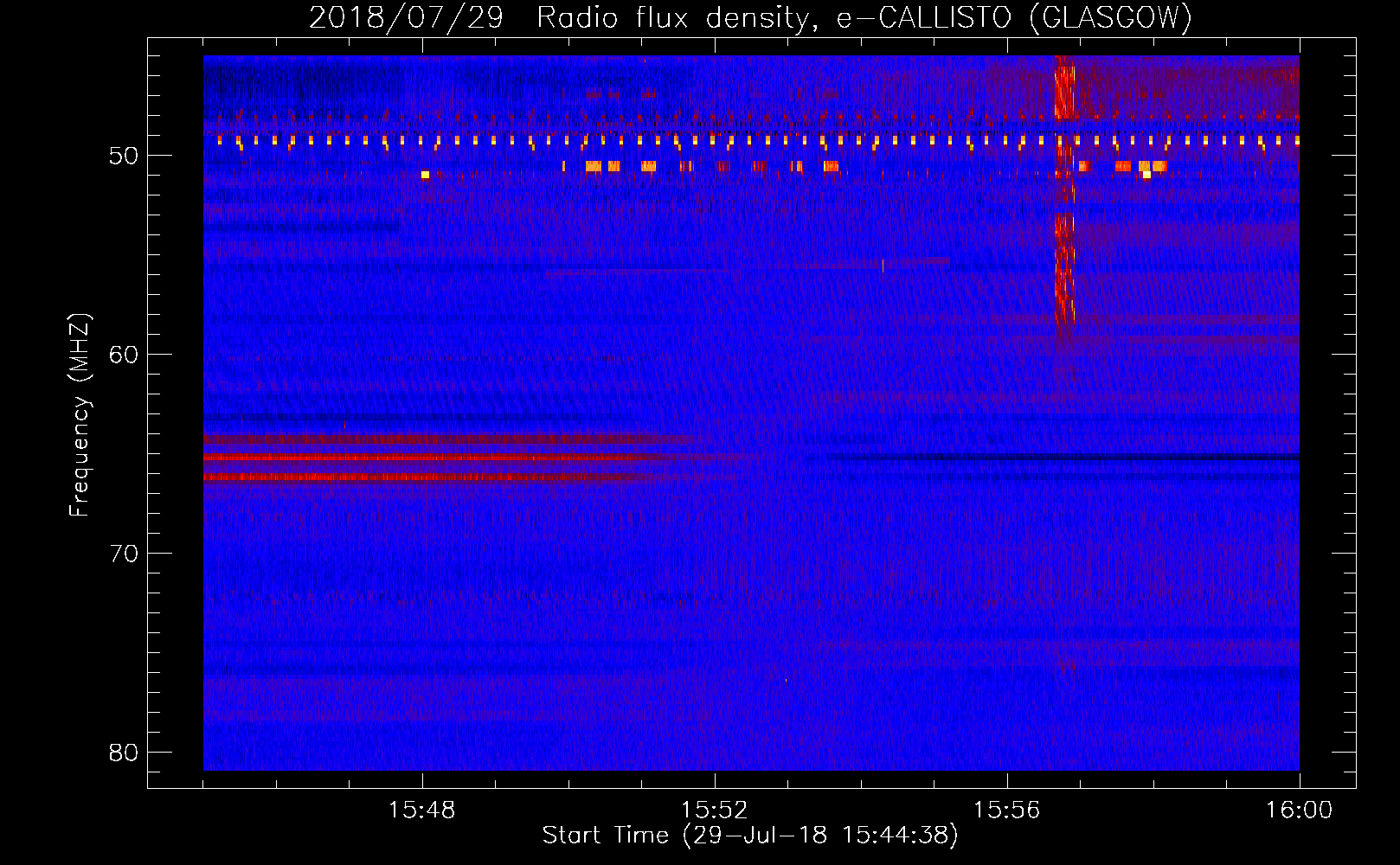The image size is (1400, 865).
Task: Click the 80 frequency tick label
Action: (125, 753)
